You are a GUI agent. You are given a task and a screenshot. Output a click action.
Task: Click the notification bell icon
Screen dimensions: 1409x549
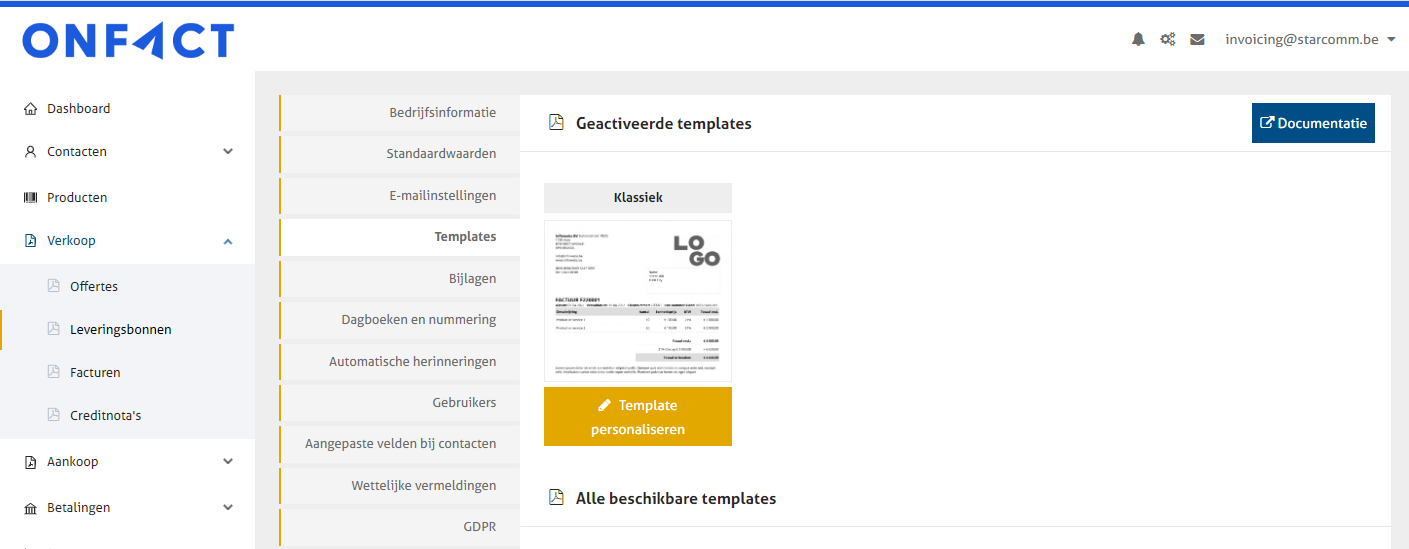[x=1138, y=40]
